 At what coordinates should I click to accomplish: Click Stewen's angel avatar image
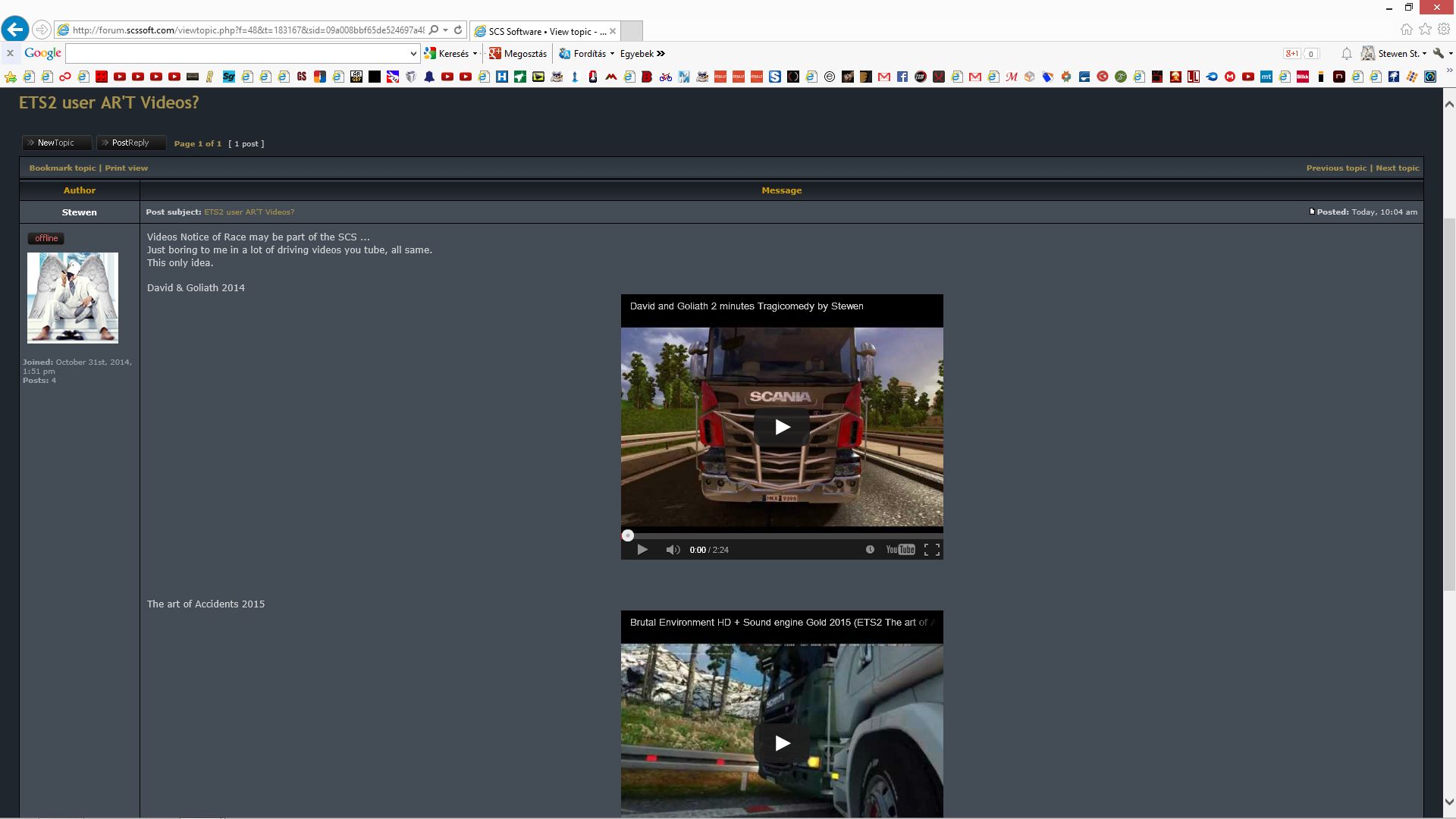pyautogui.click(x=73, y=298)
